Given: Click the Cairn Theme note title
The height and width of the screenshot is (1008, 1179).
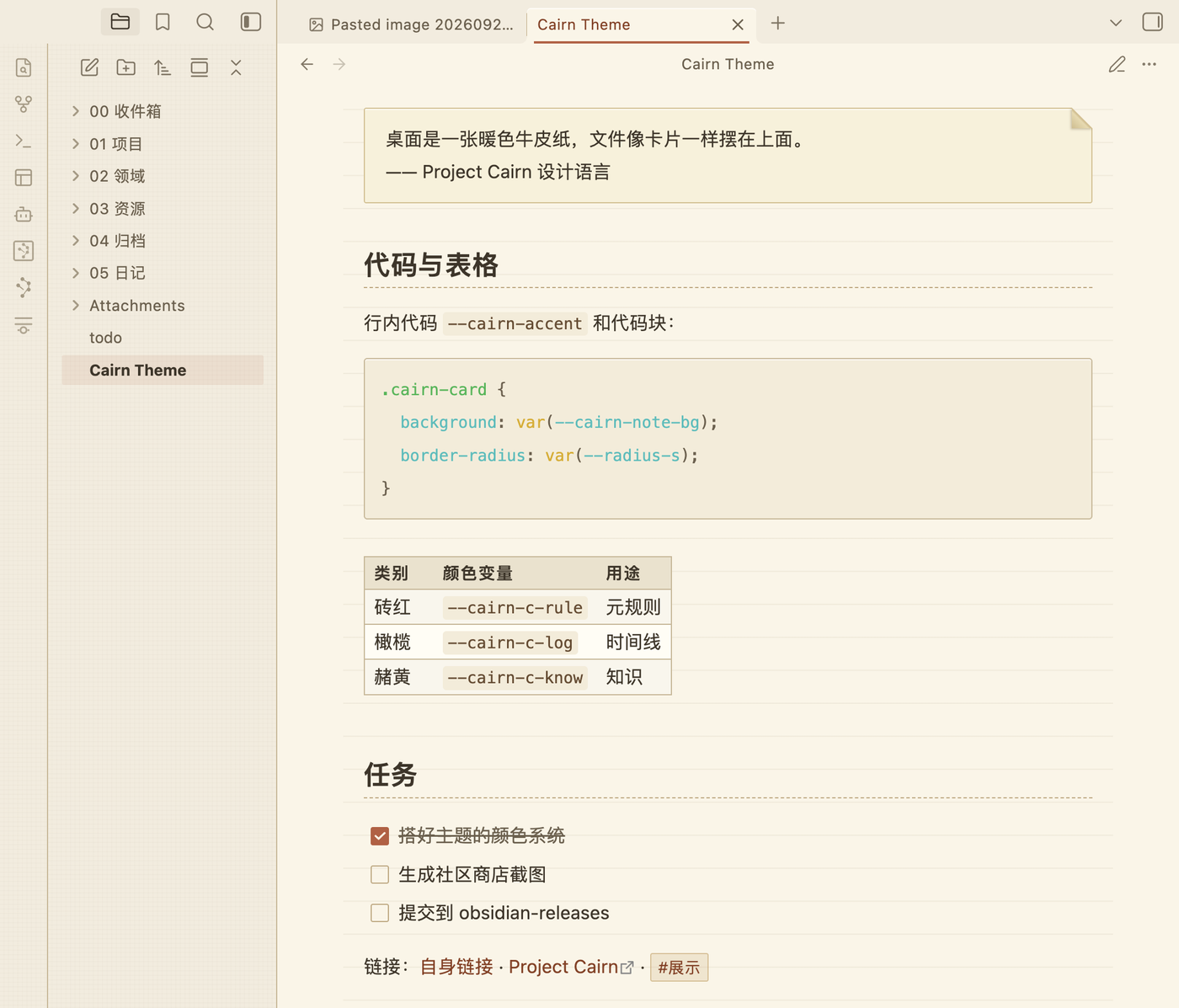Looking at the screenshot, I should coord(728,64).
